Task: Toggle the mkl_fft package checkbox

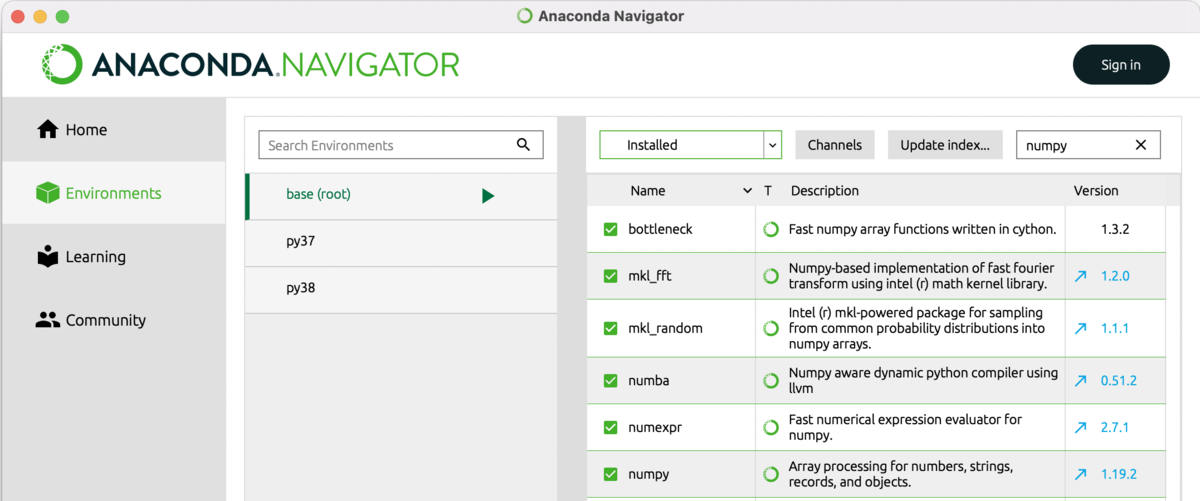Action: (611, 276)
